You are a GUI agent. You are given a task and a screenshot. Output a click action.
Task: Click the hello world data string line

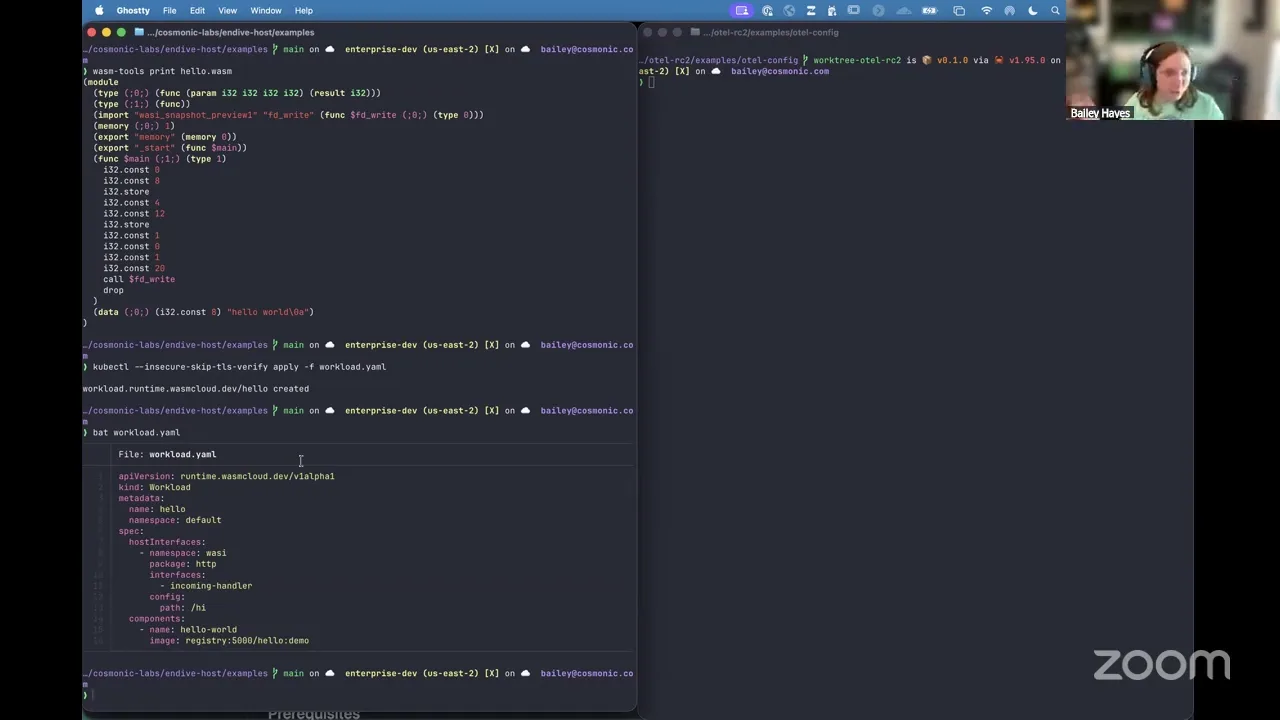[204, 312]
